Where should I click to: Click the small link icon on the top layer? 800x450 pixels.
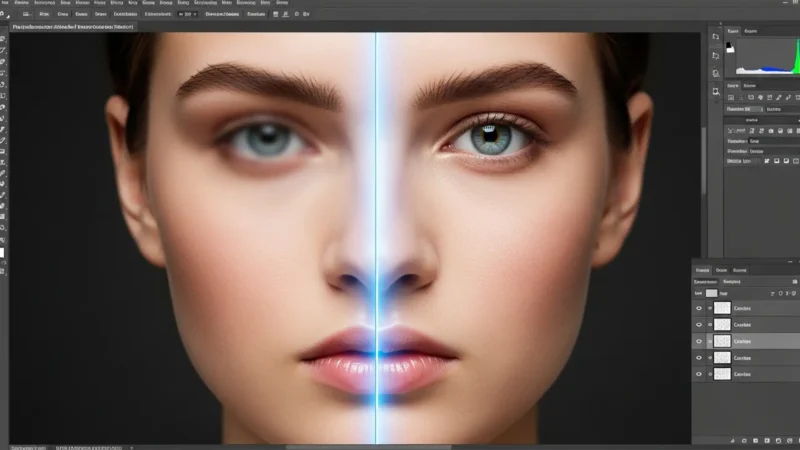(710, 308)
